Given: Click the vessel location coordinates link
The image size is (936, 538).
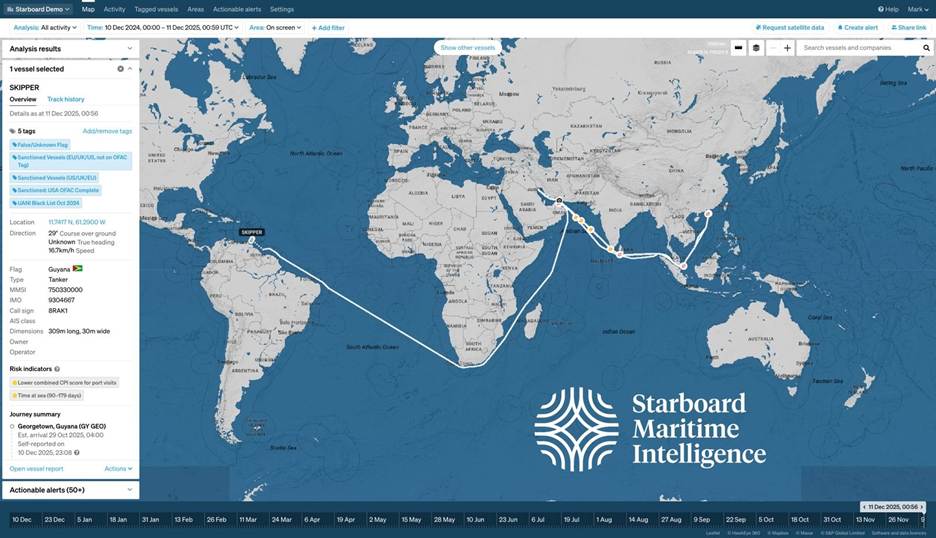Looking at the screenshot, I should [x=76, y=222].
